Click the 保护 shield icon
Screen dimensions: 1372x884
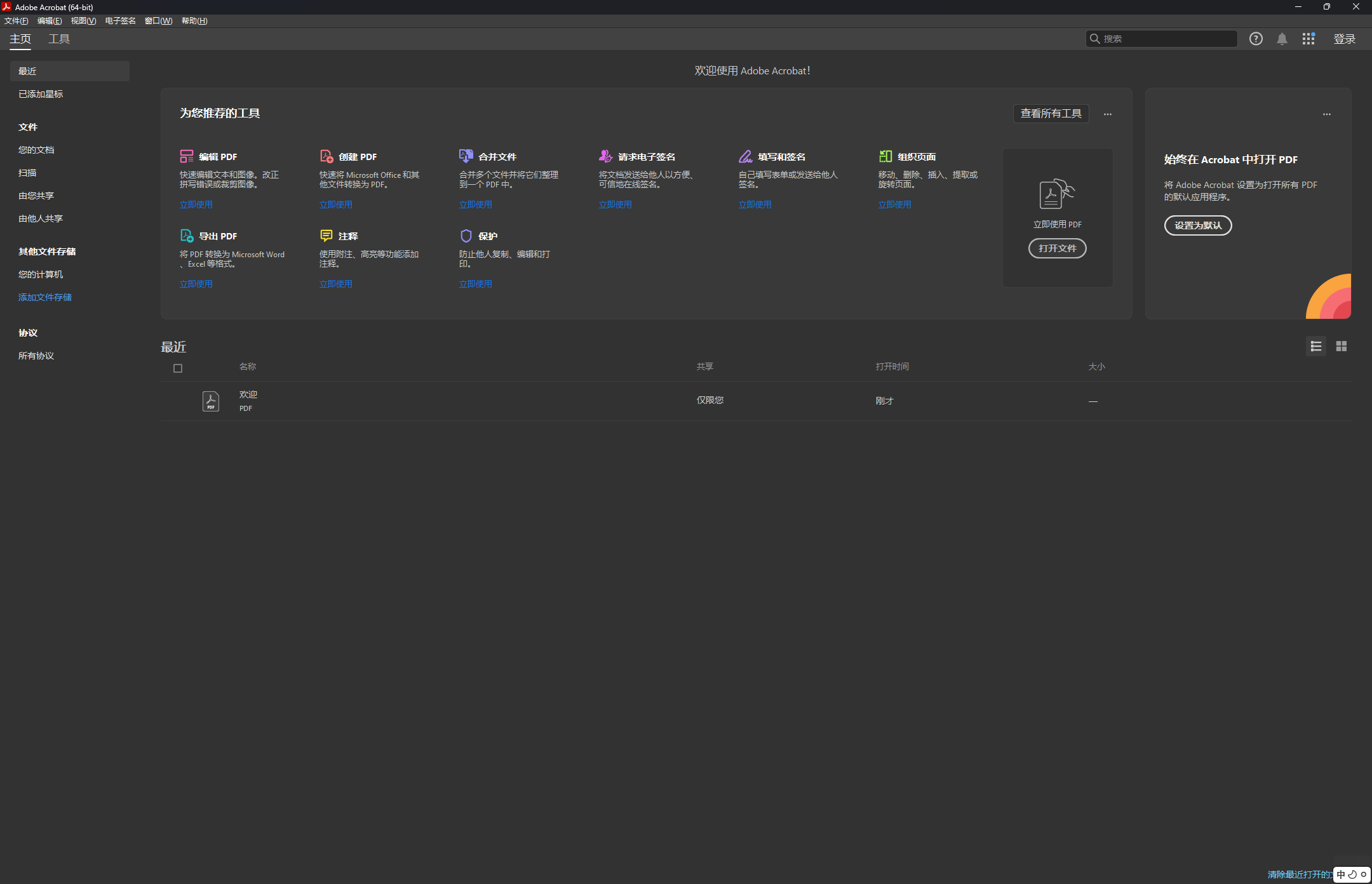tap(466, 236)
